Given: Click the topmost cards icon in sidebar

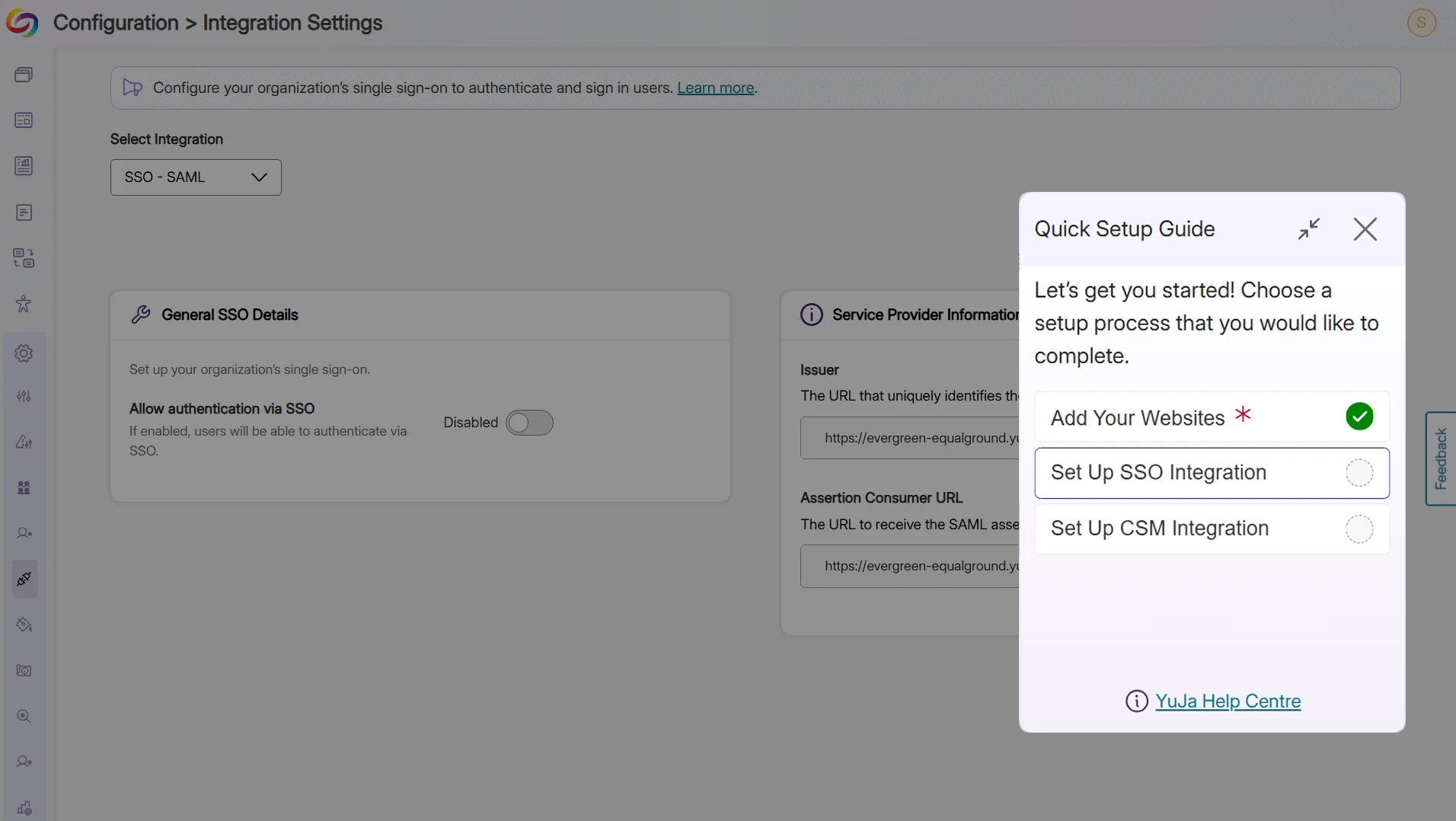Looking at the screenshot, I should (24, 74).
